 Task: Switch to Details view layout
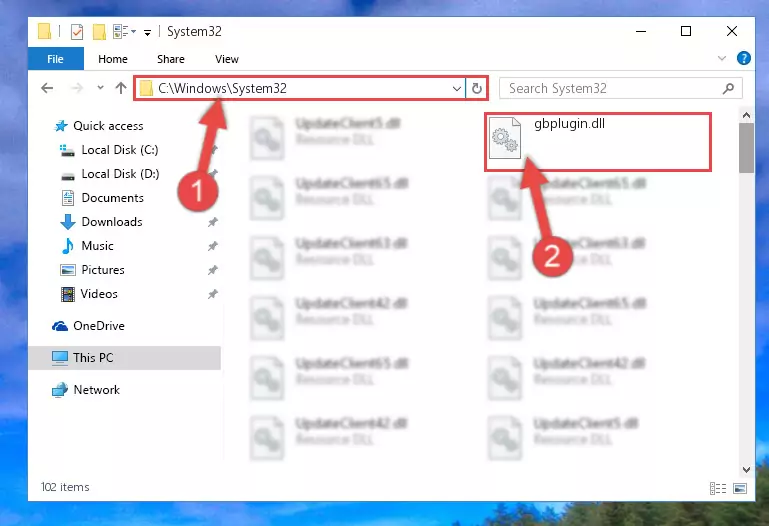click(x=718, y=488)
